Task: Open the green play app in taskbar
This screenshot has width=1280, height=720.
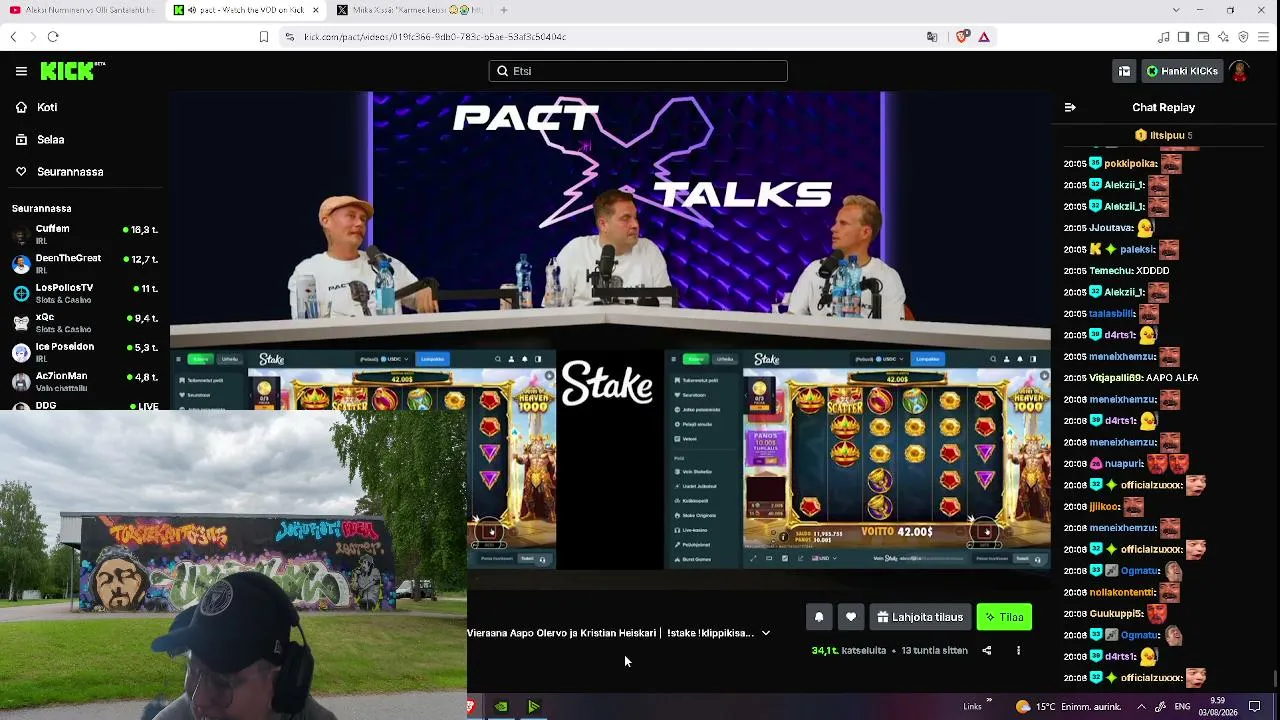Action: click(x=534, y=707)
